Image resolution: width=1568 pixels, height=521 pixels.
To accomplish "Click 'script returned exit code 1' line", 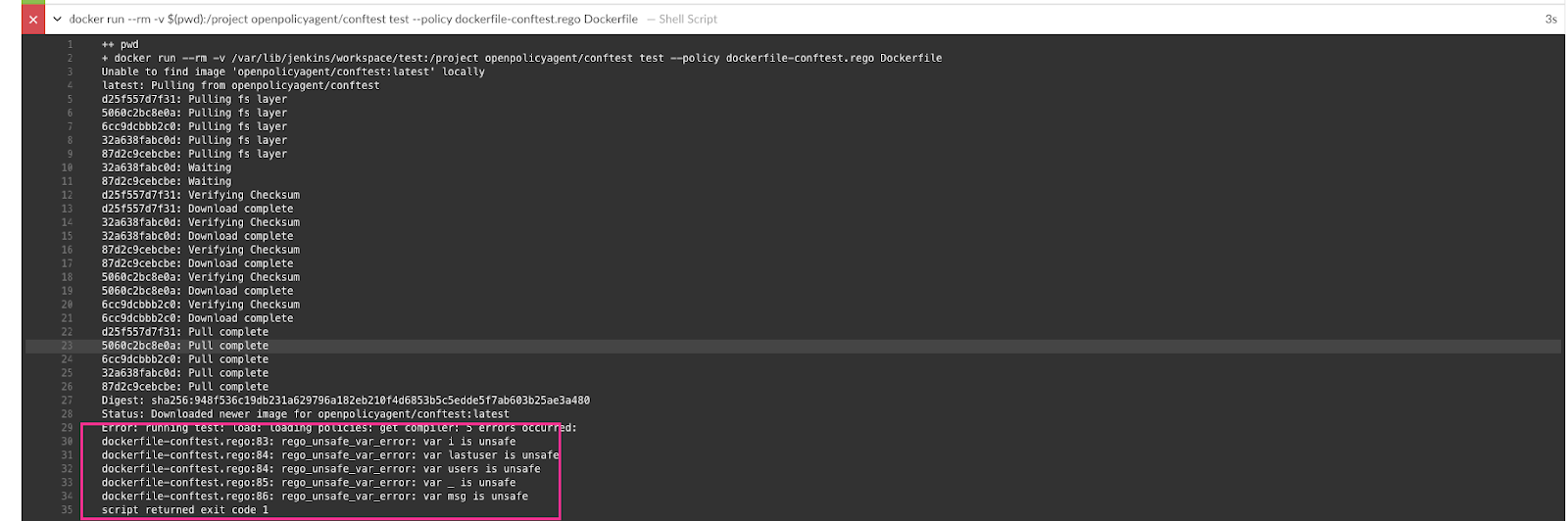I will [x=184, y=510].
